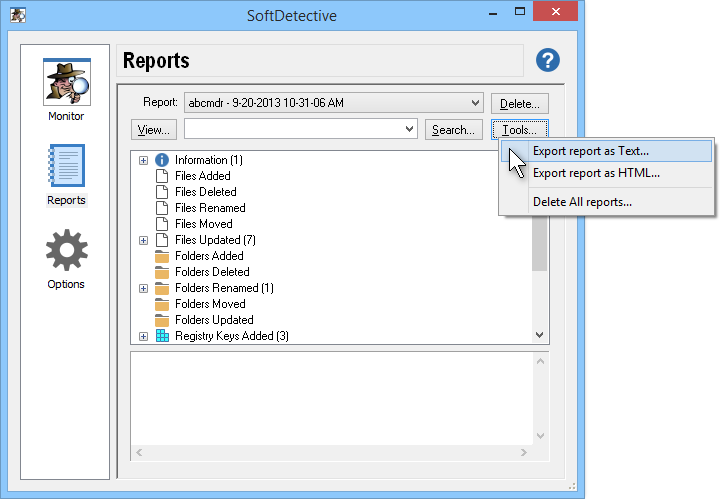Choose Export report as HTML
720x499 pixels.
606,173
